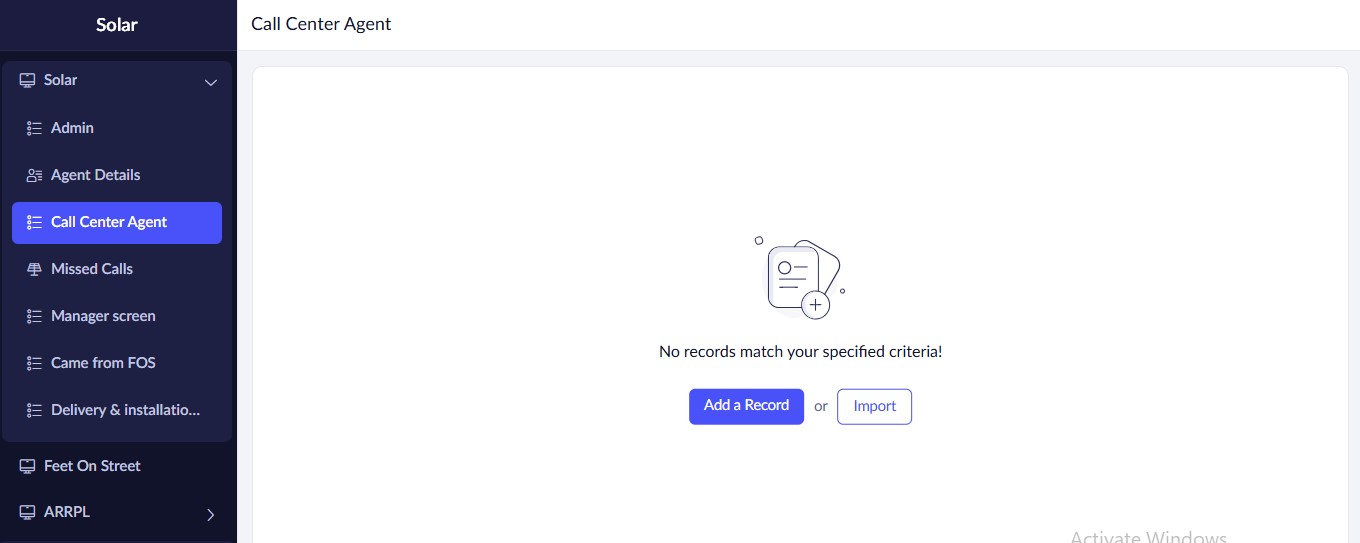This screenshot has height=543, width=1360.
Task: Click the list icon beside Manager screen
Action: [34, 316]
